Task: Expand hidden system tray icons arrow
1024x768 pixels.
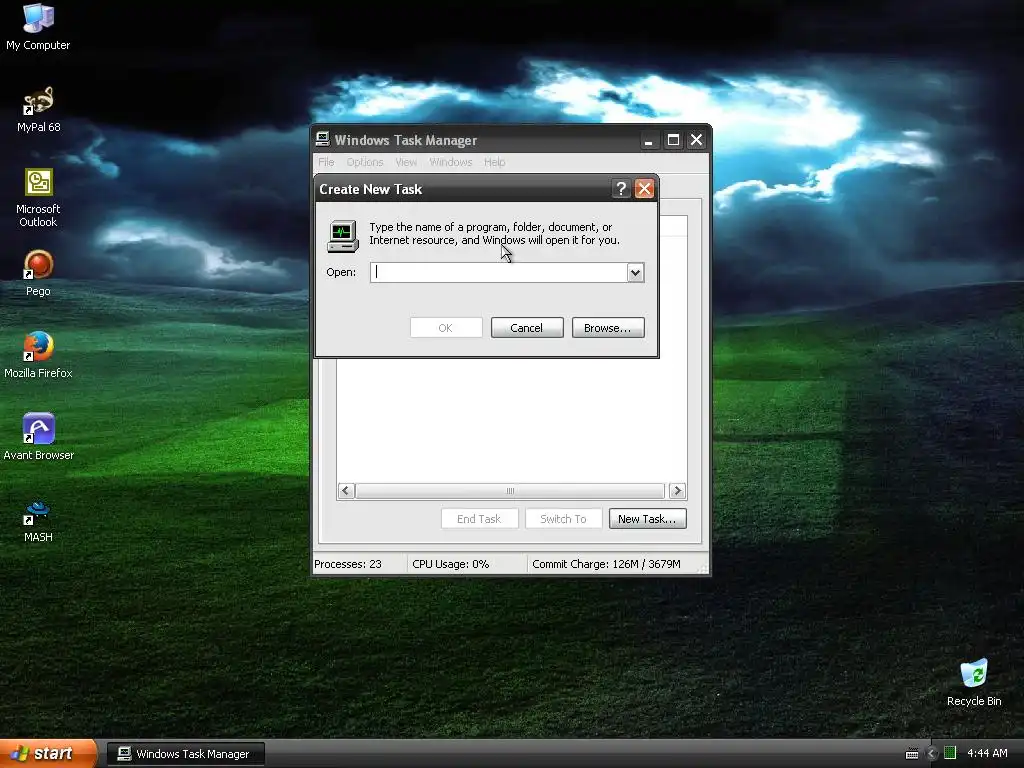Action: click(932, 754)
